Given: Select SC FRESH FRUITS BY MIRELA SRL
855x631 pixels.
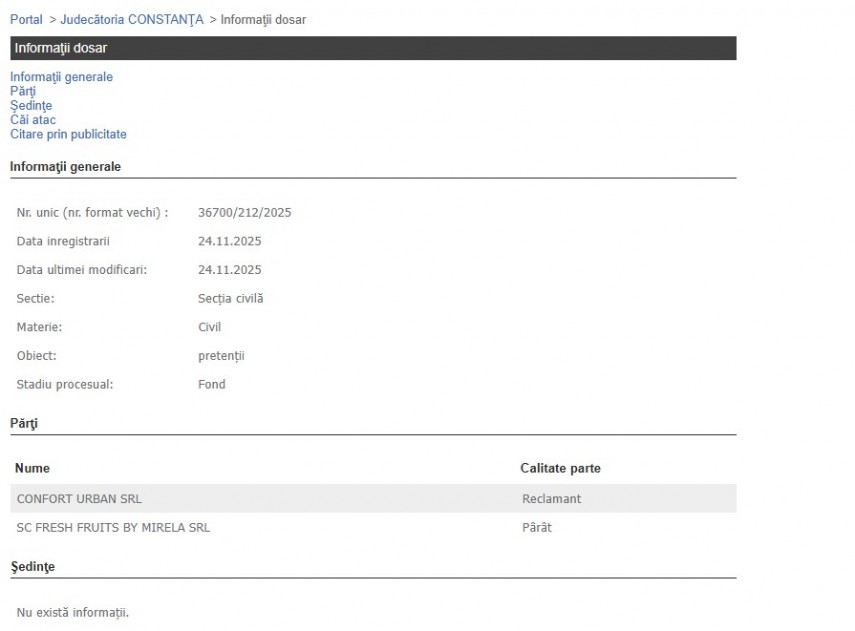Looking at the screenshot, I should point(113,527).
